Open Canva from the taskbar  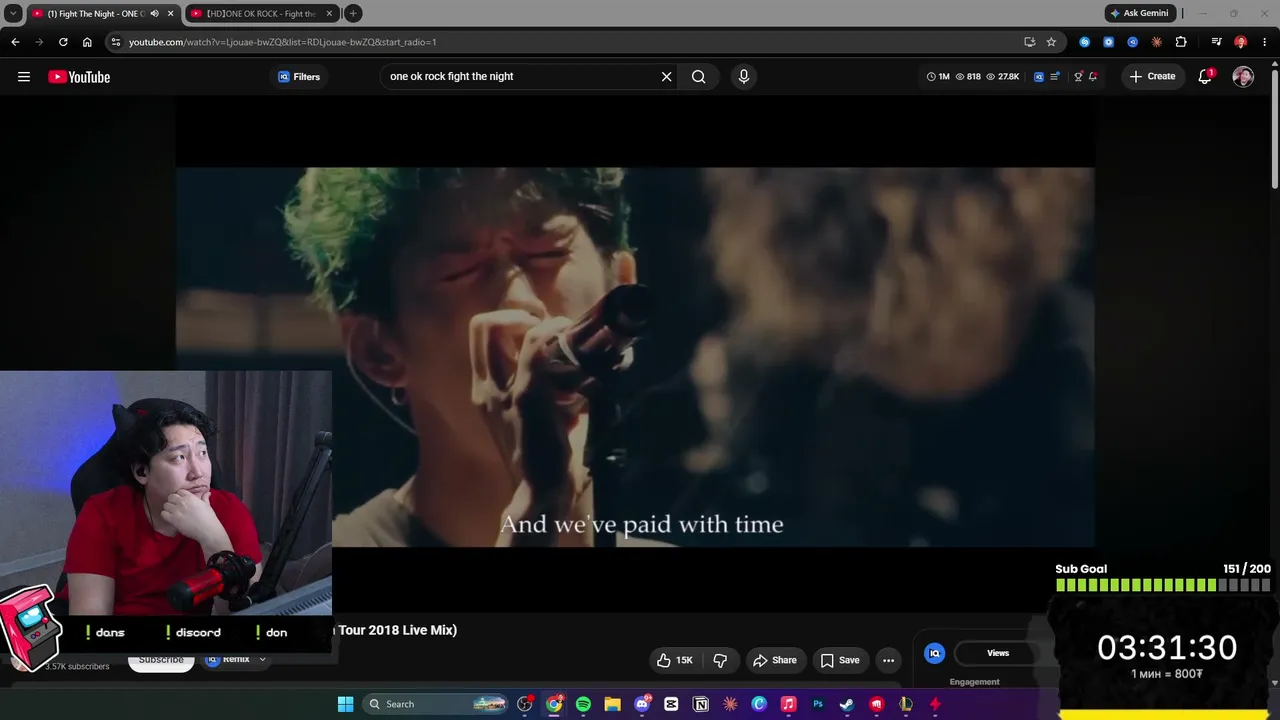(759, 704)
